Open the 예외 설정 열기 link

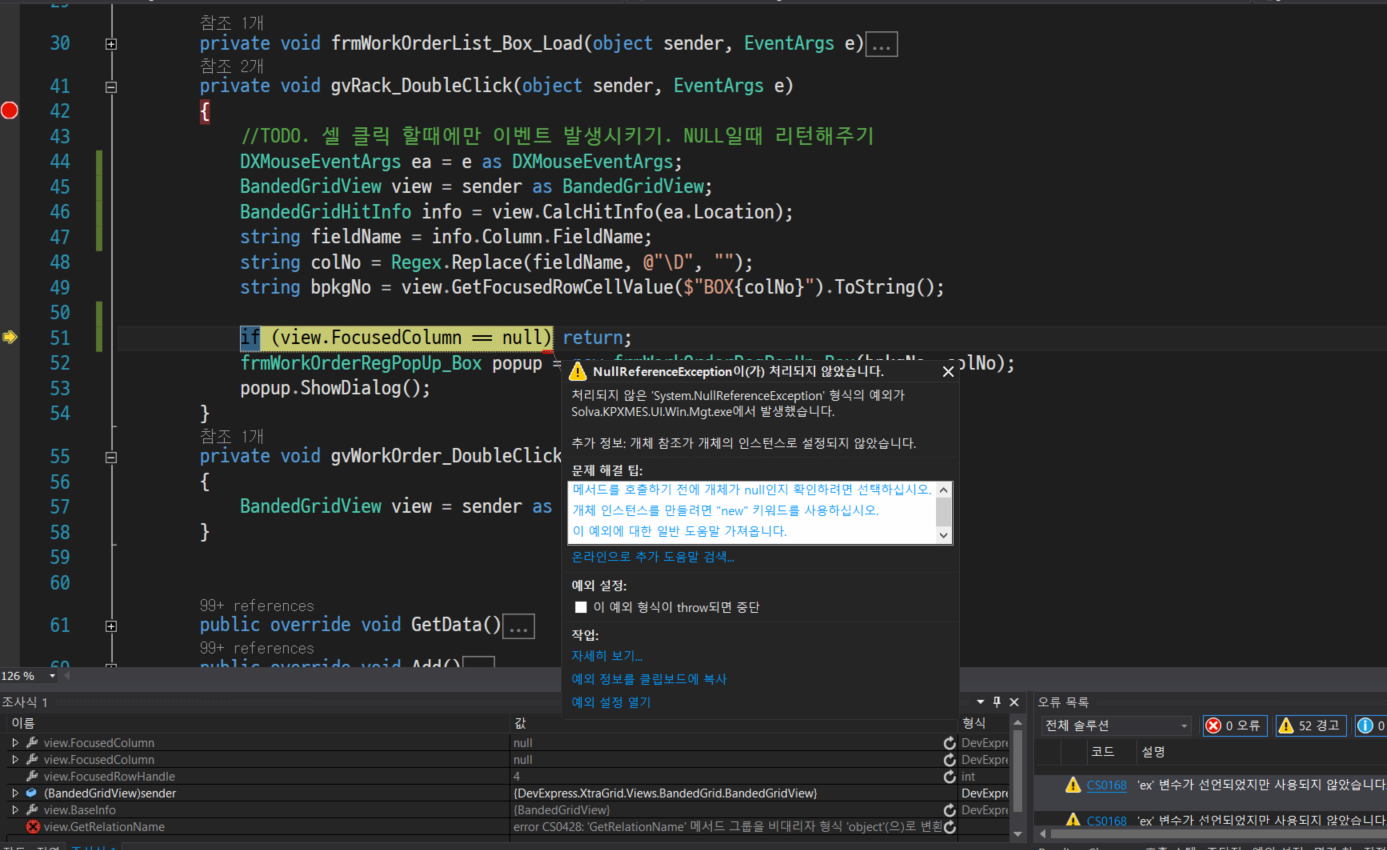[610, 702]
